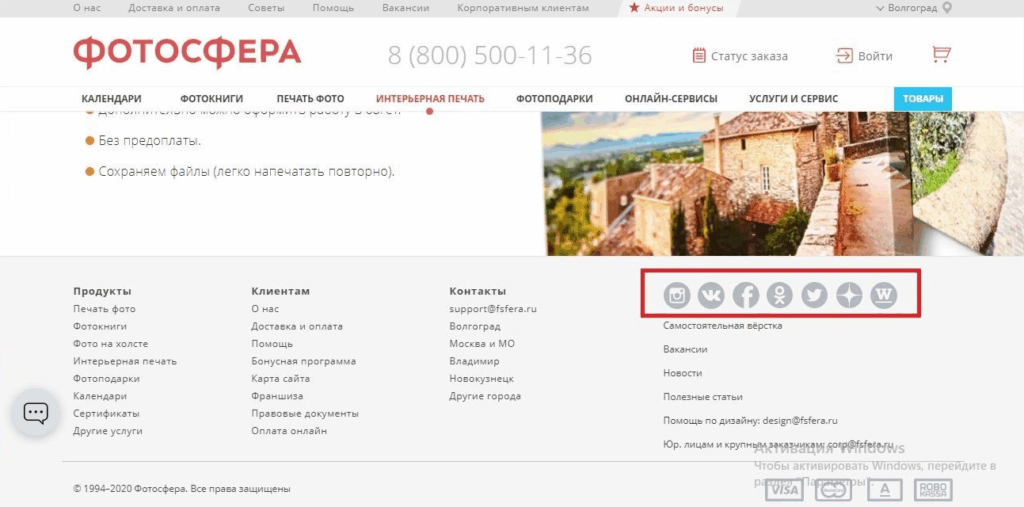Open the Услуги и сервис menu

[x=793, y=99]
